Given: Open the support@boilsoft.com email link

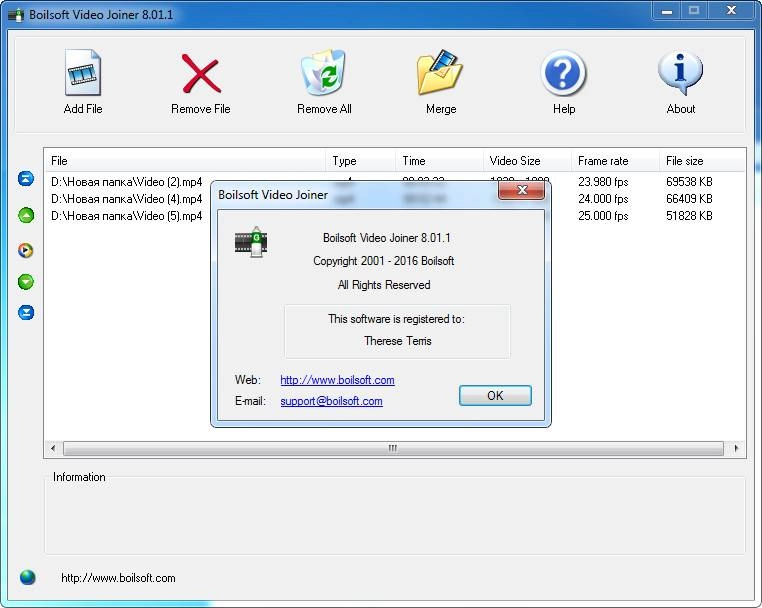Looking at the screenshot, I should pos(331,401).
